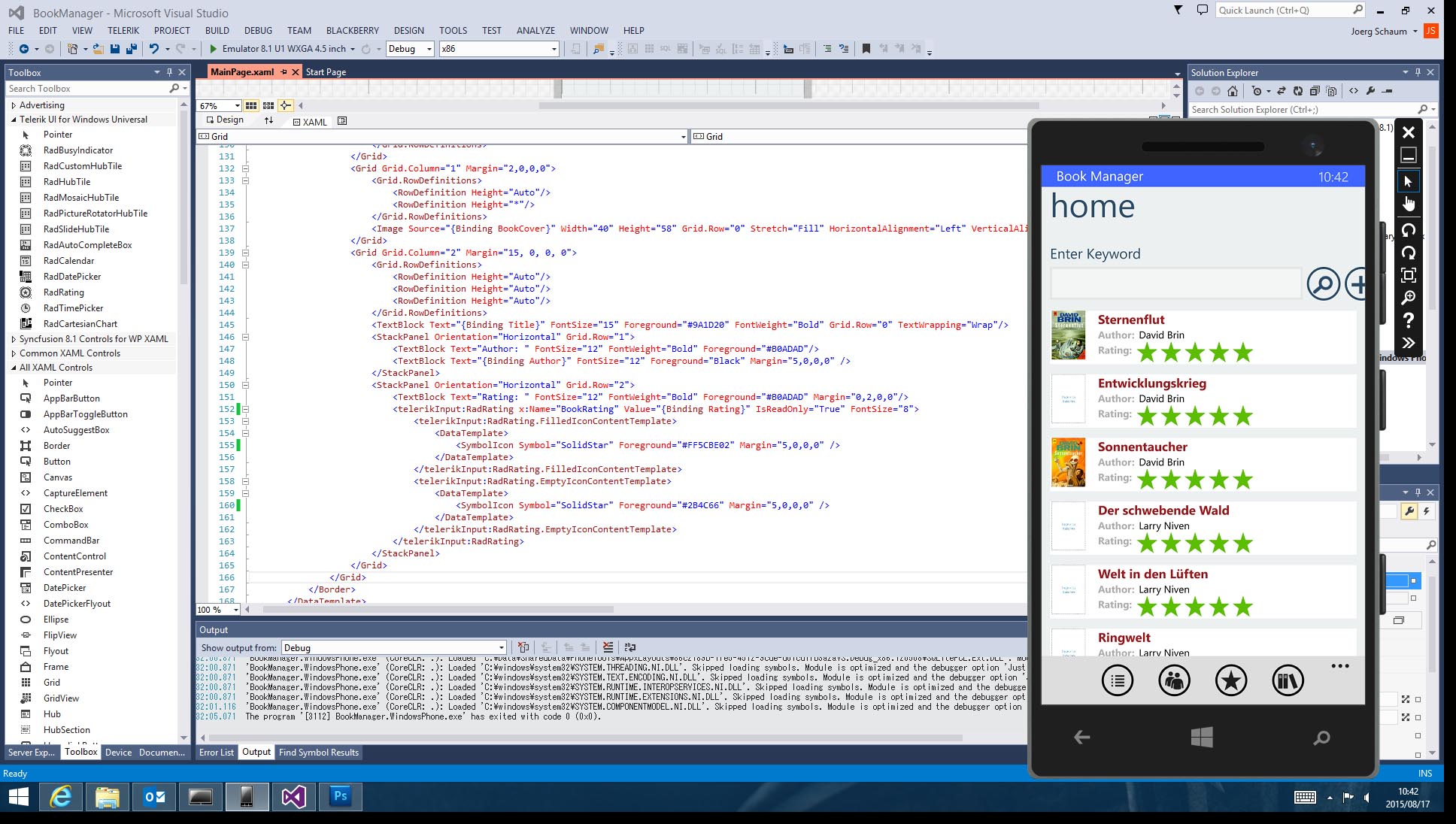Switch to the Error List tab
The width and height of the screenshot is (1456, 824).
coord(217,752)
